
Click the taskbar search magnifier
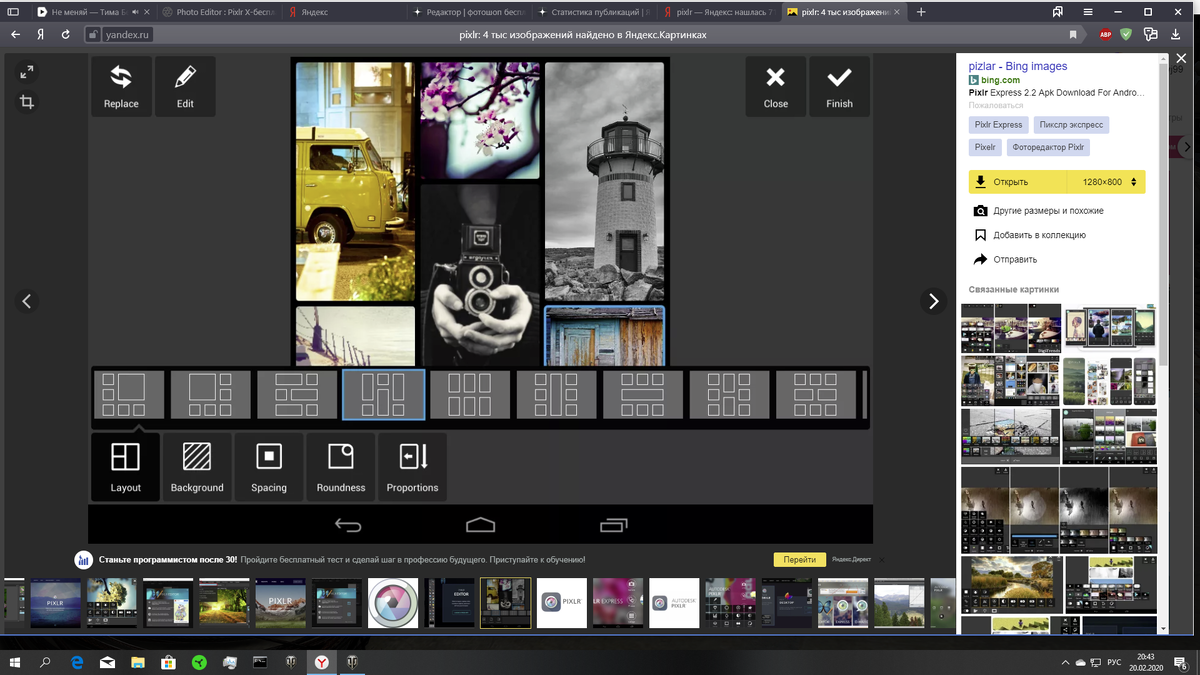point(46,662)
